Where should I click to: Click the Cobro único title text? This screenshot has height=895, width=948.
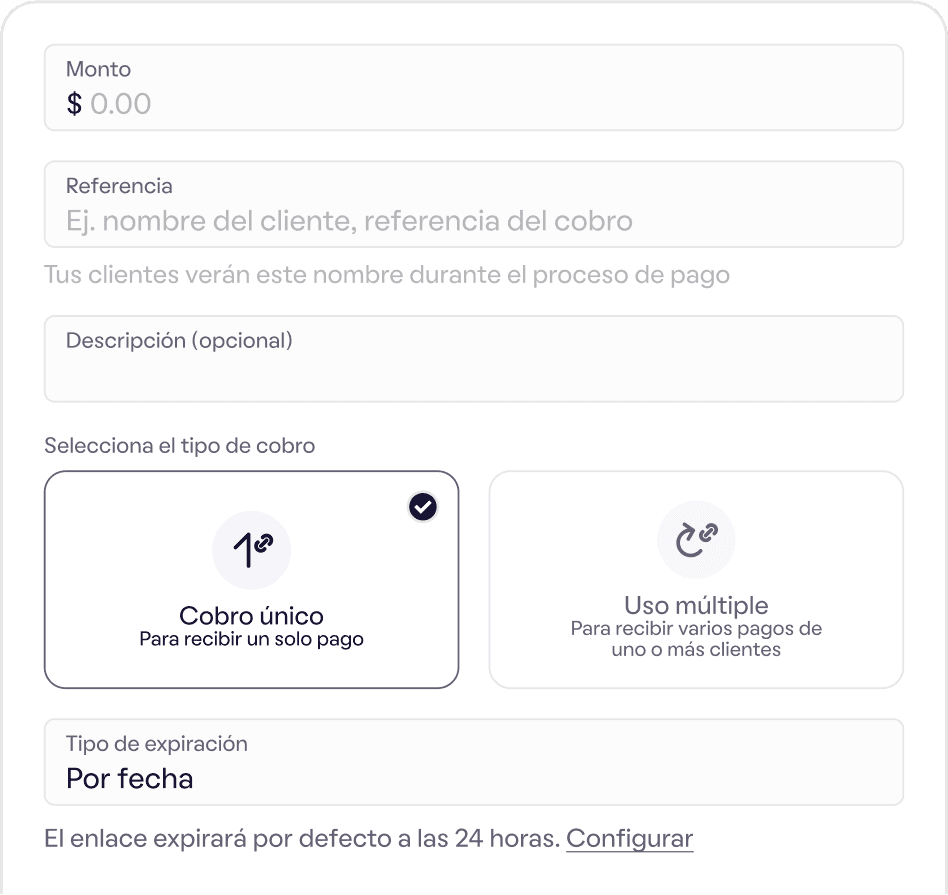click(252, 616)
